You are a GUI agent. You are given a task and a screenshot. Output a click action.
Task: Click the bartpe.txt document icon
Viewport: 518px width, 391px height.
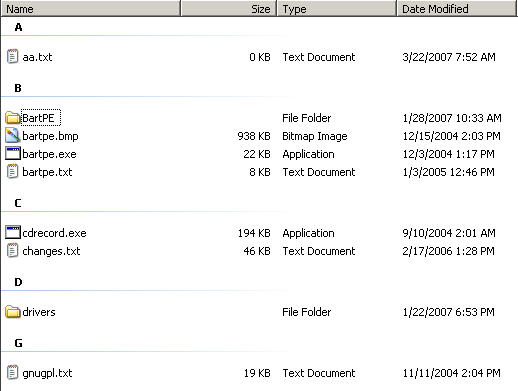12,172
